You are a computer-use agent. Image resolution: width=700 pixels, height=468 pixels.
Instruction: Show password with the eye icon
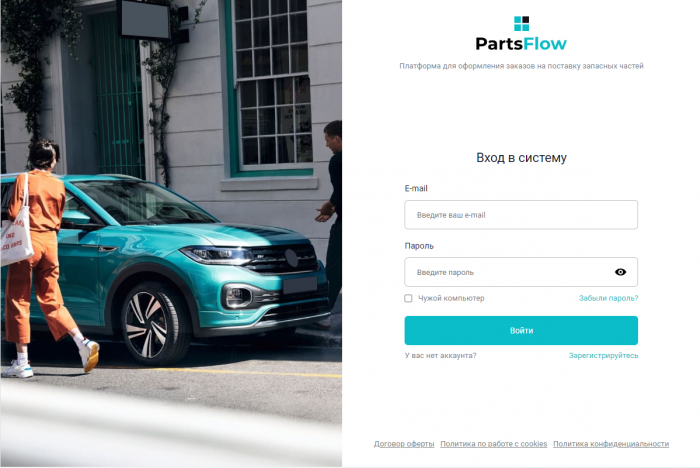coord(620,272)
